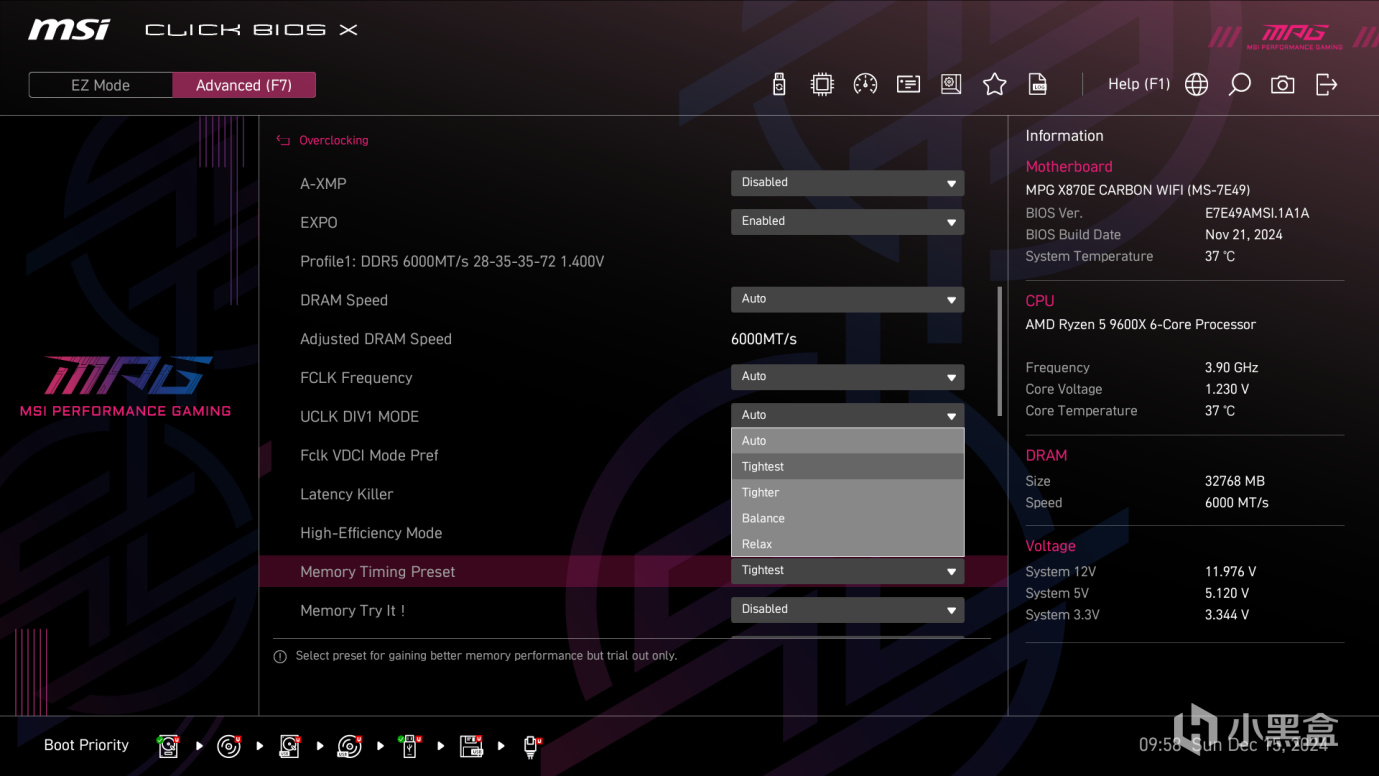The width and height of the screenshot is (1379, 776).
Task: Click the BIOS build date Nov 21, 2024
Action: (1244, 235)
